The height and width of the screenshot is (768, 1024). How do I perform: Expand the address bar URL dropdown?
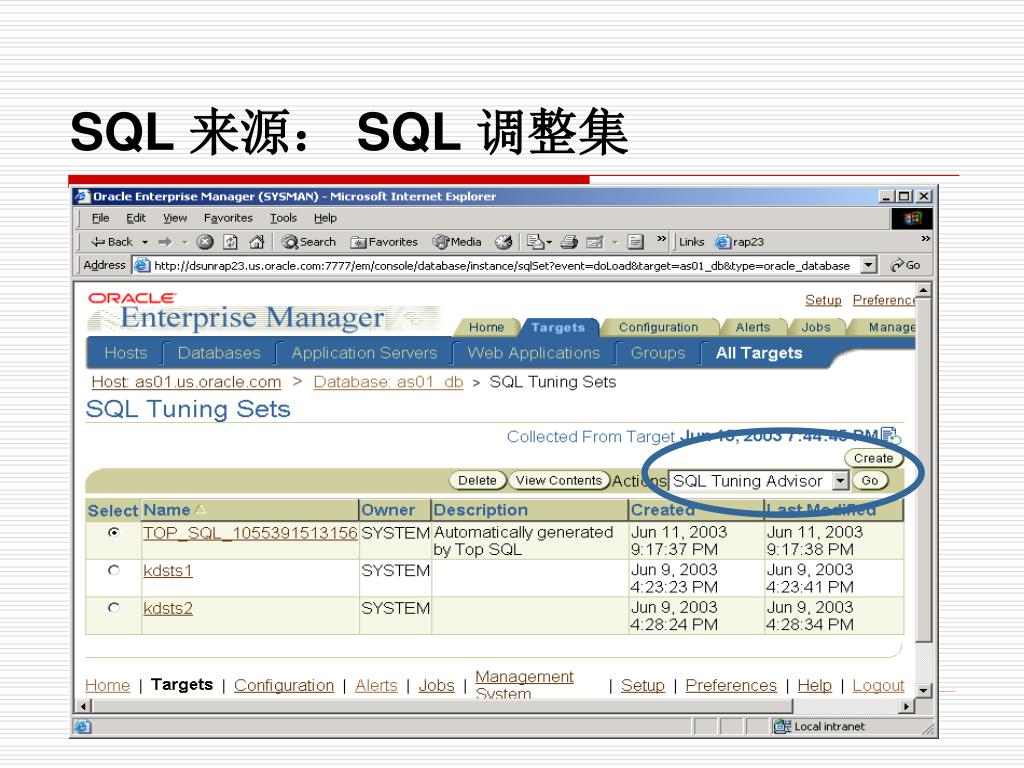click(x=868, y=265)
